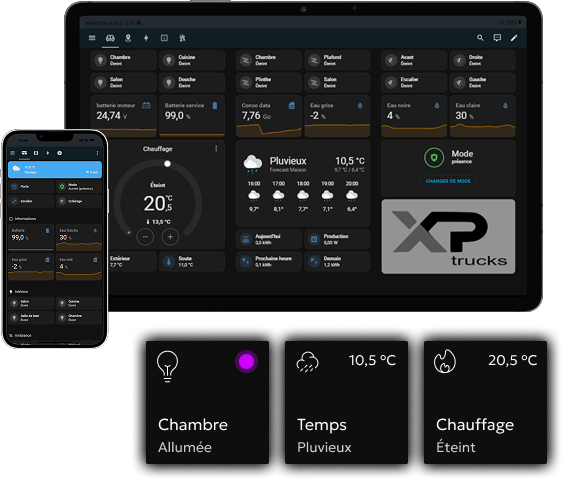Switch to the map location tab
563x480 pixels.
tap(128, 38)
